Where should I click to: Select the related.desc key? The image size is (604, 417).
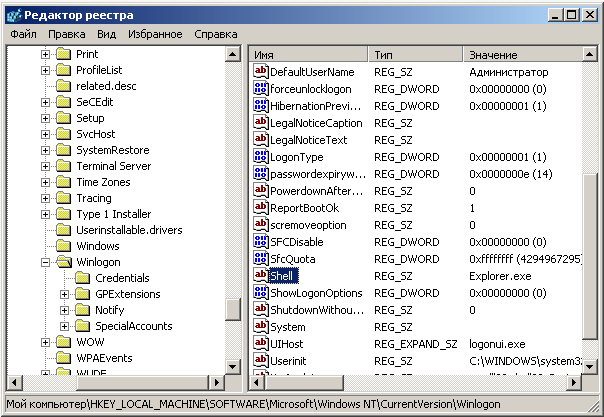pyautogui.click(x=106, y=86)
